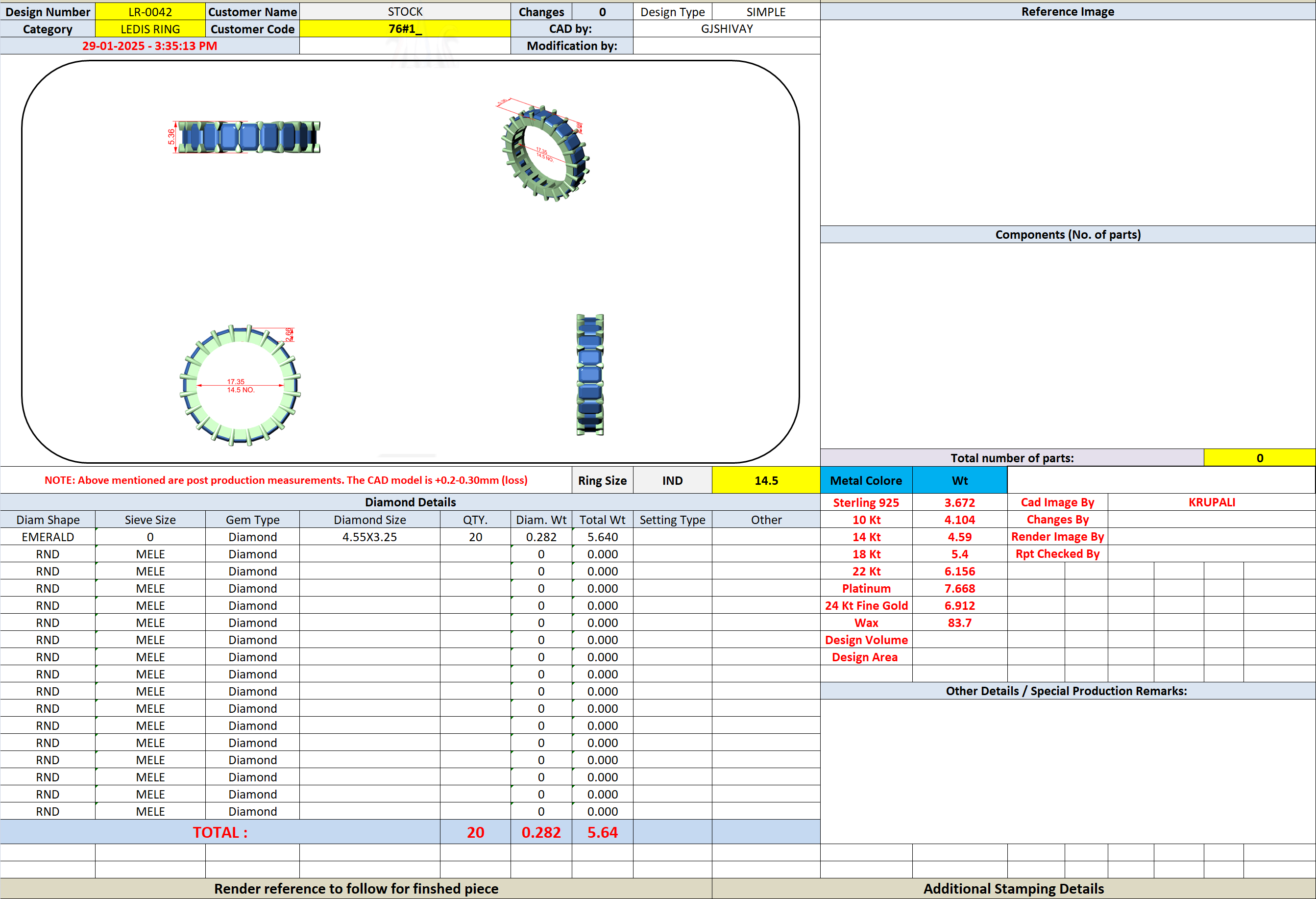
Task: Click the Diamond Size column header
Action: pos(370,520)
